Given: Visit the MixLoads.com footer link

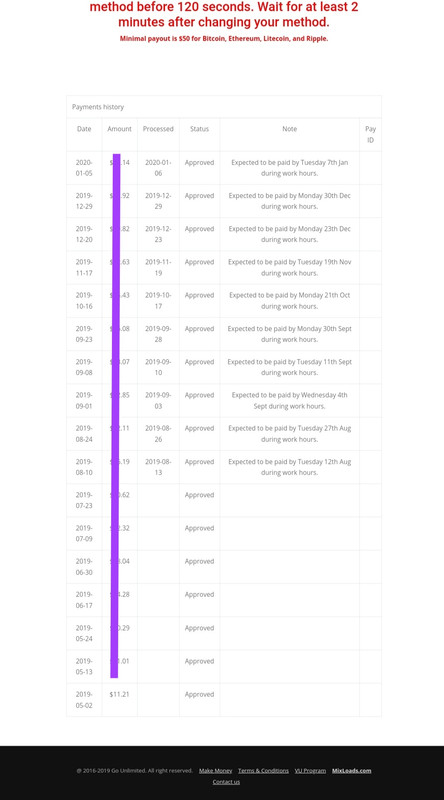Looking at the screenshot, I should click(352, 770).
